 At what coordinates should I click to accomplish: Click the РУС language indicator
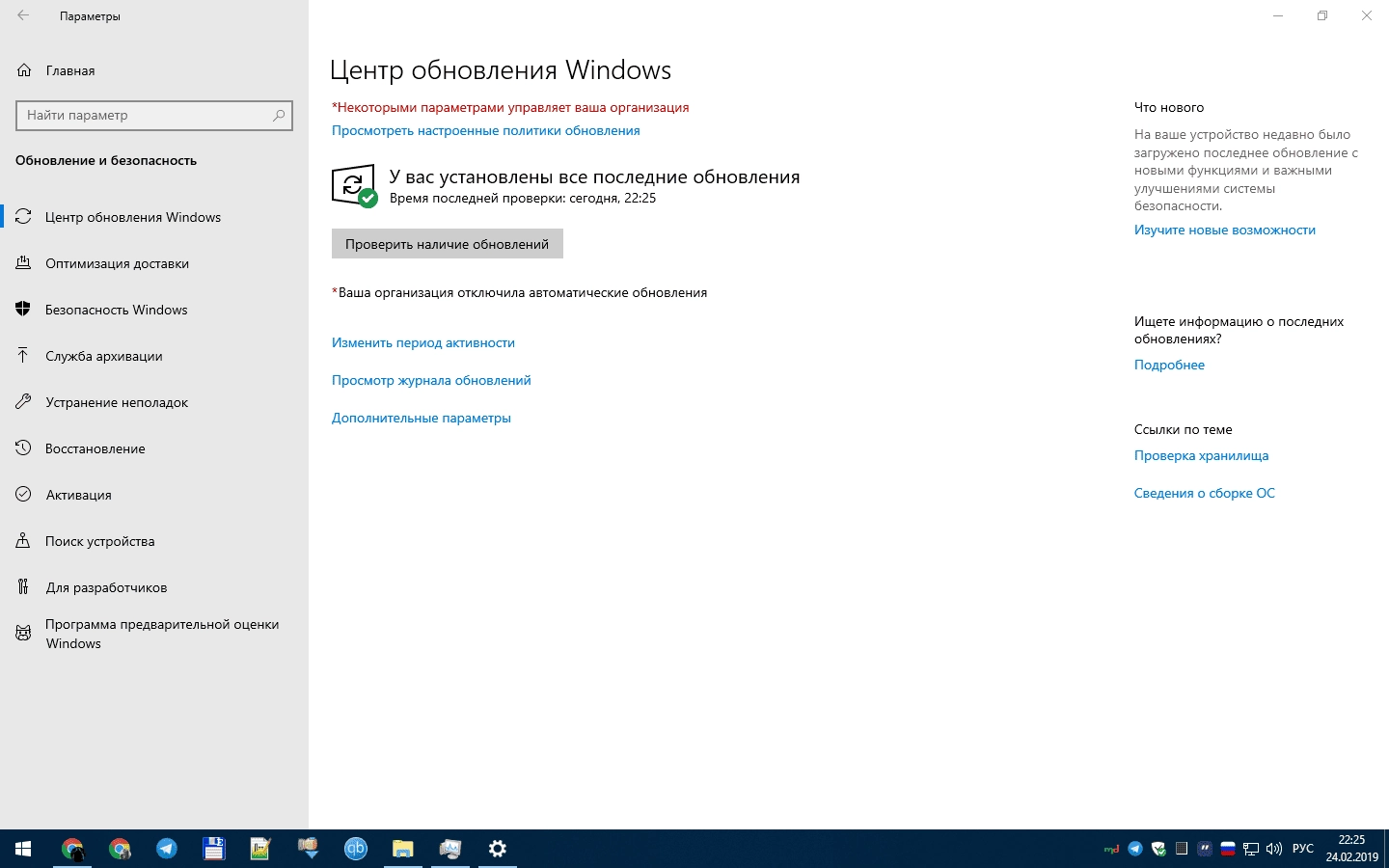[1303, 849]
